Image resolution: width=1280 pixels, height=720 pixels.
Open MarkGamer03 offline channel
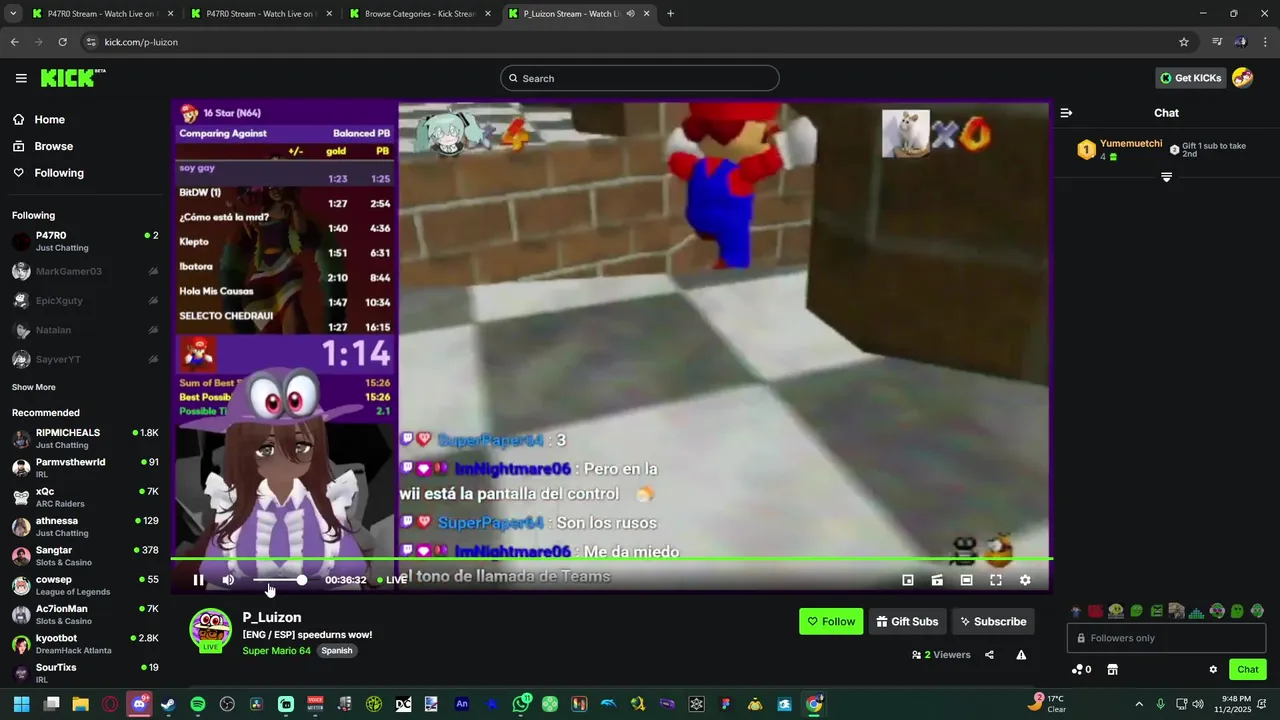[x=85, y=271]
